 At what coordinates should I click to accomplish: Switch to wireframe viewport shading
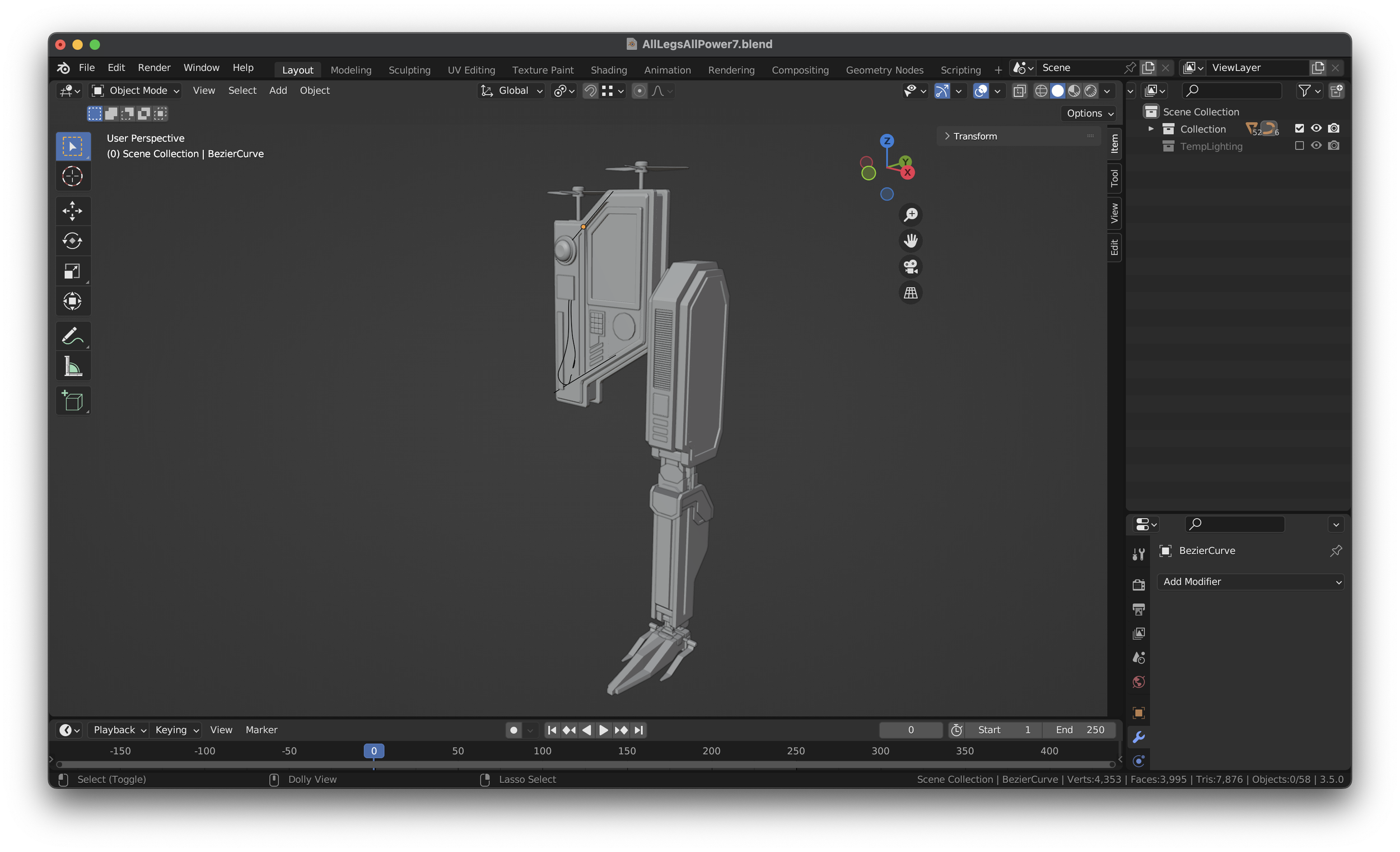click(x=1041, y=91)
